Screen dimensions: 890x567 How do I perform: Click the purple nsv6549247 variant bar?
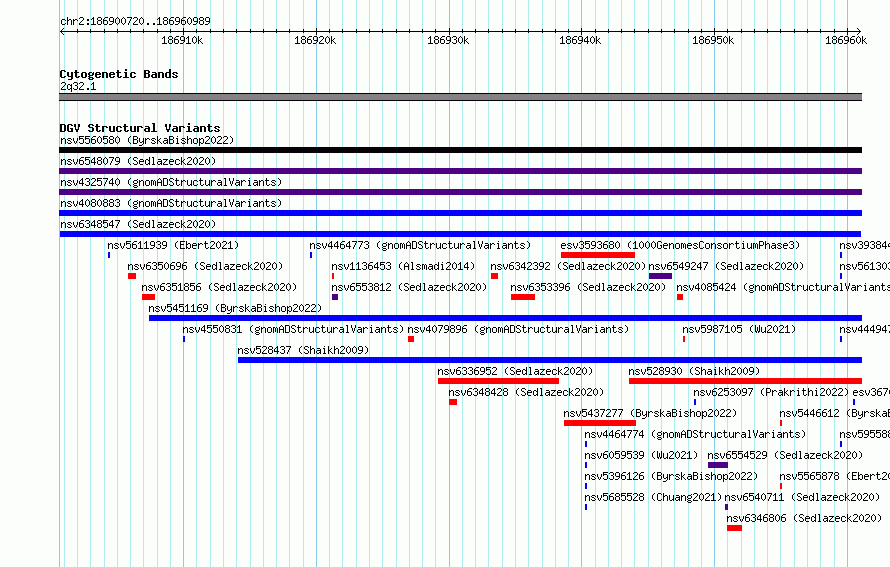pos(660,276)
